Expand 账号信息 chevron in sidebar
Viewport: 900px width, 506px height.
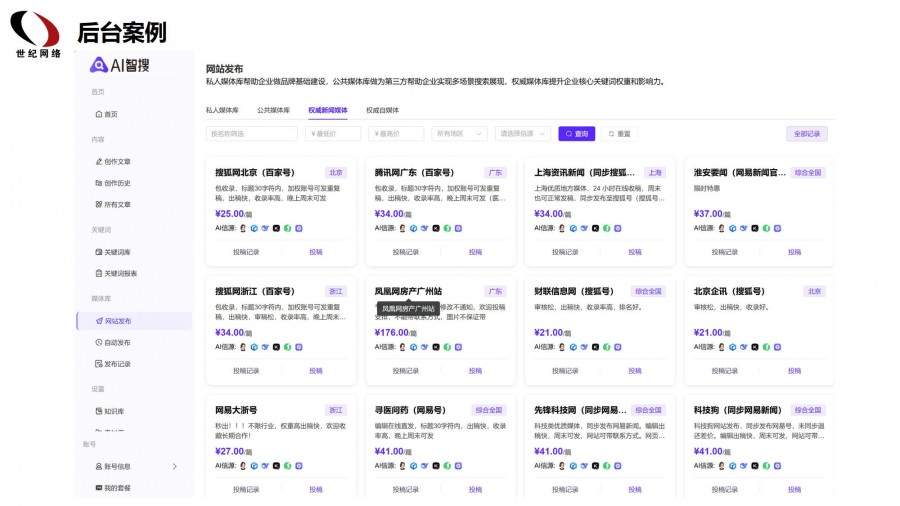point(175,466)
